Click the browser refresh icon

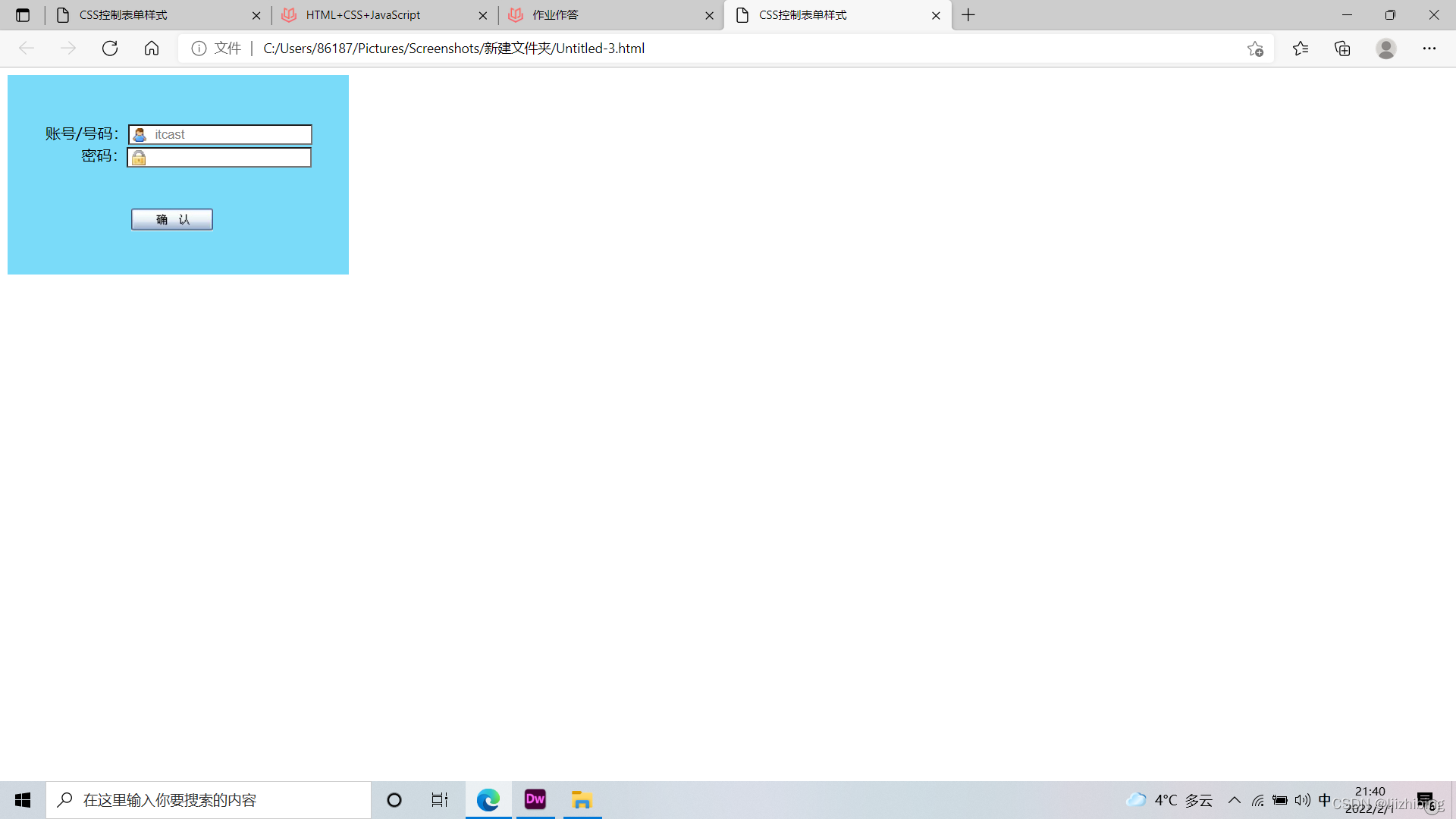[110, 49]
